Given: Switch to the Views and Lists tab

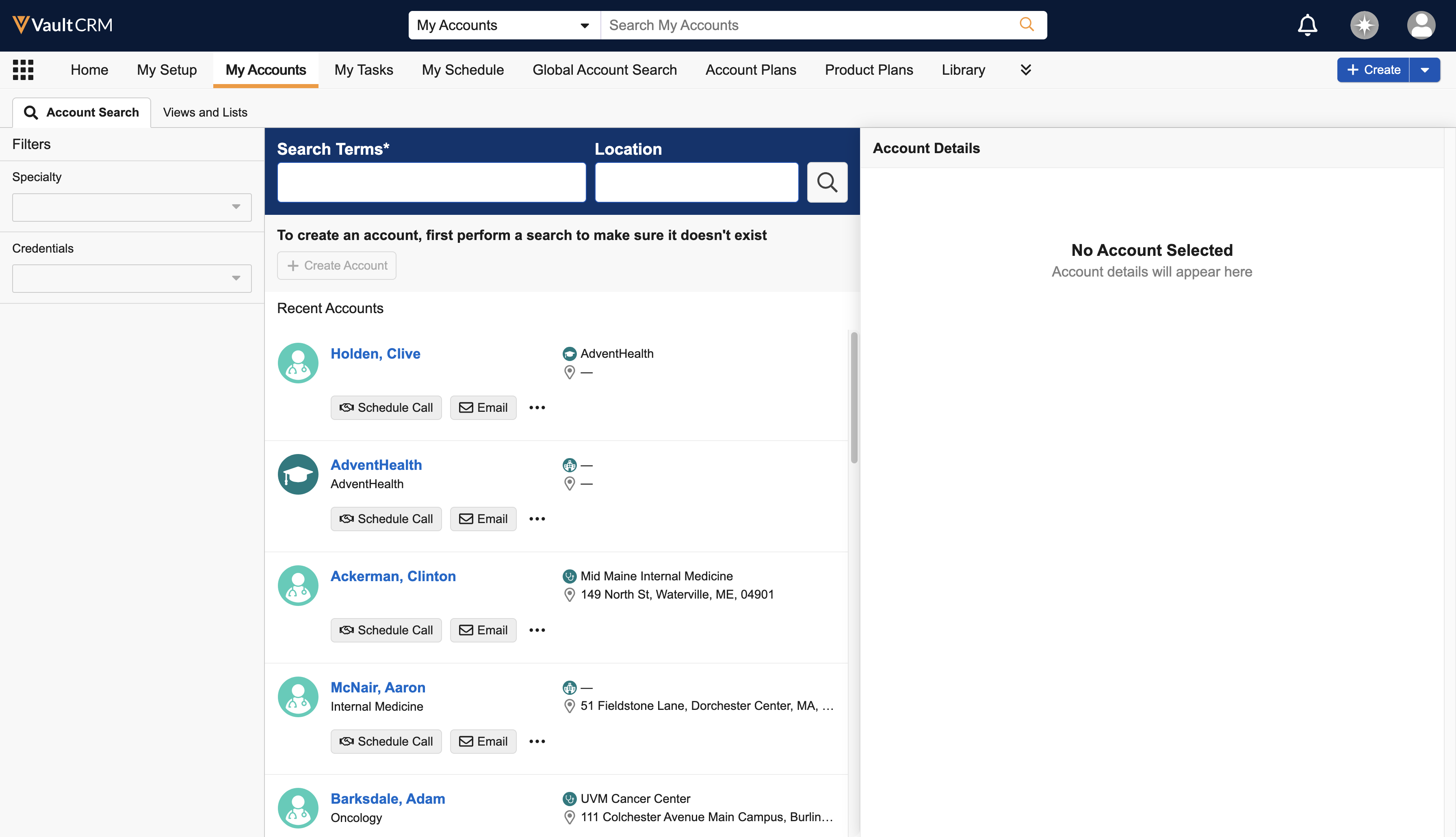Looking at the screenshot, I should (x=205, y=112).
